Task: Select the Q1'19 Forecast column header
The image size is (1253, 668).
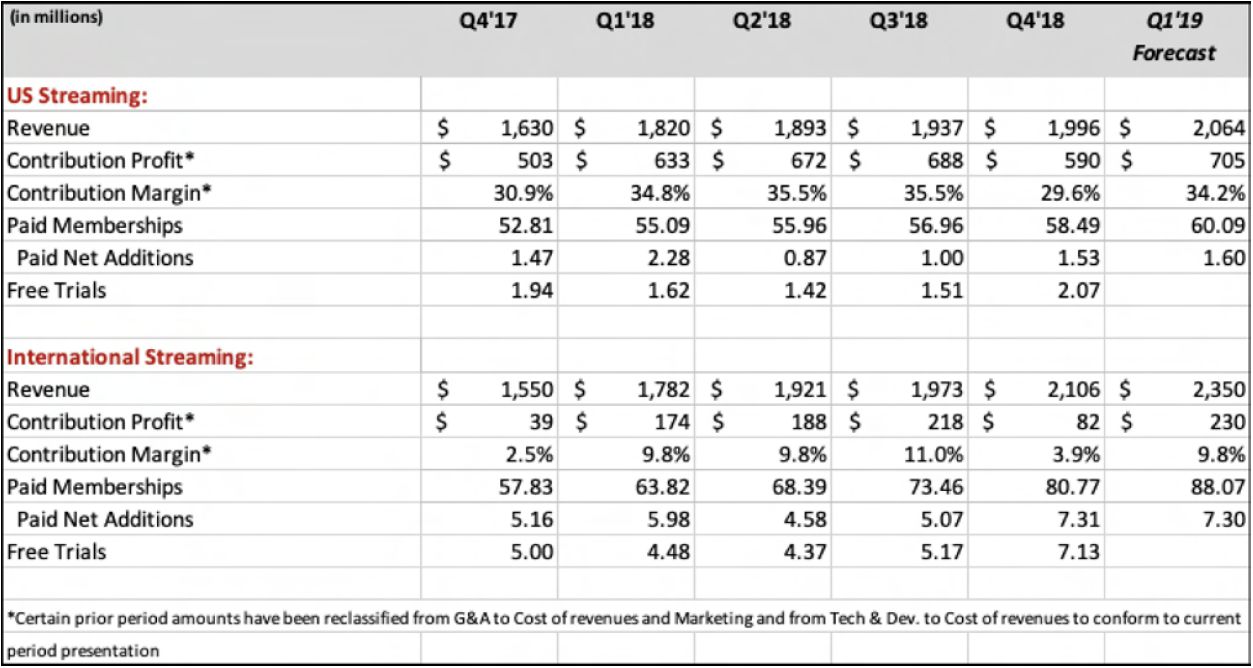Action: (1174, 38)
